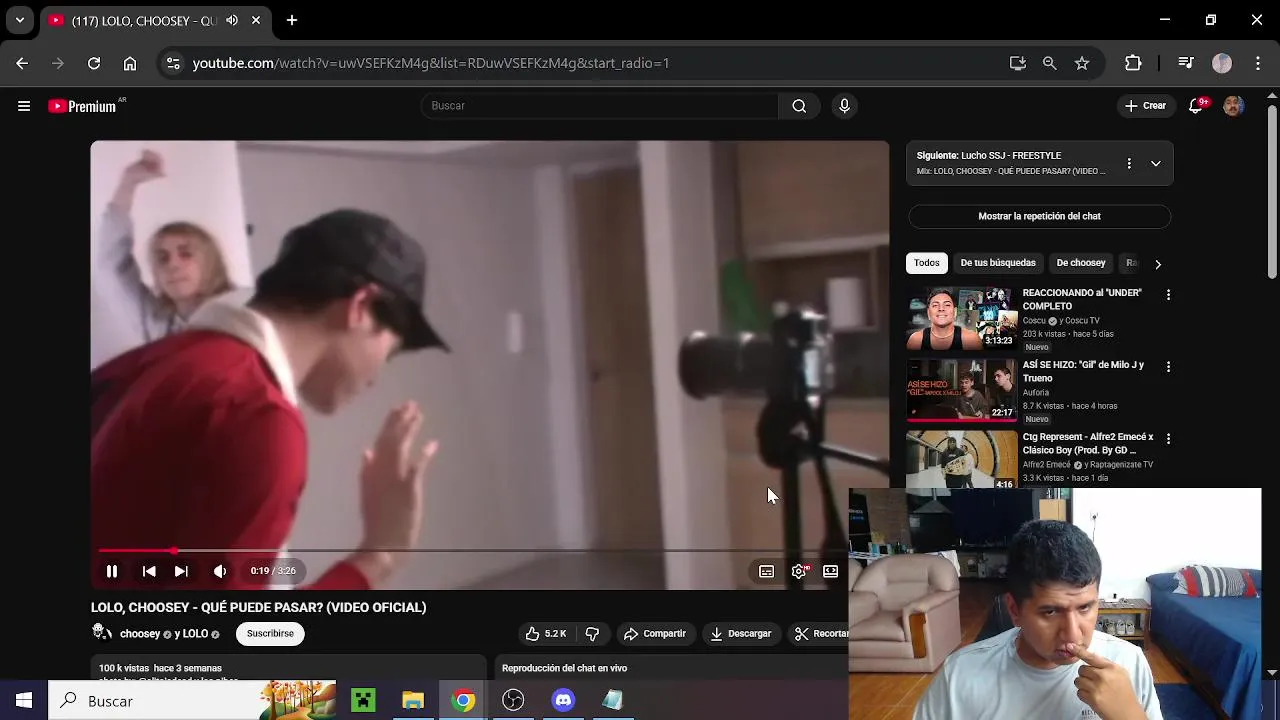
Task: Open the Chrome profile avatar
Action: tap(1222, 63)
